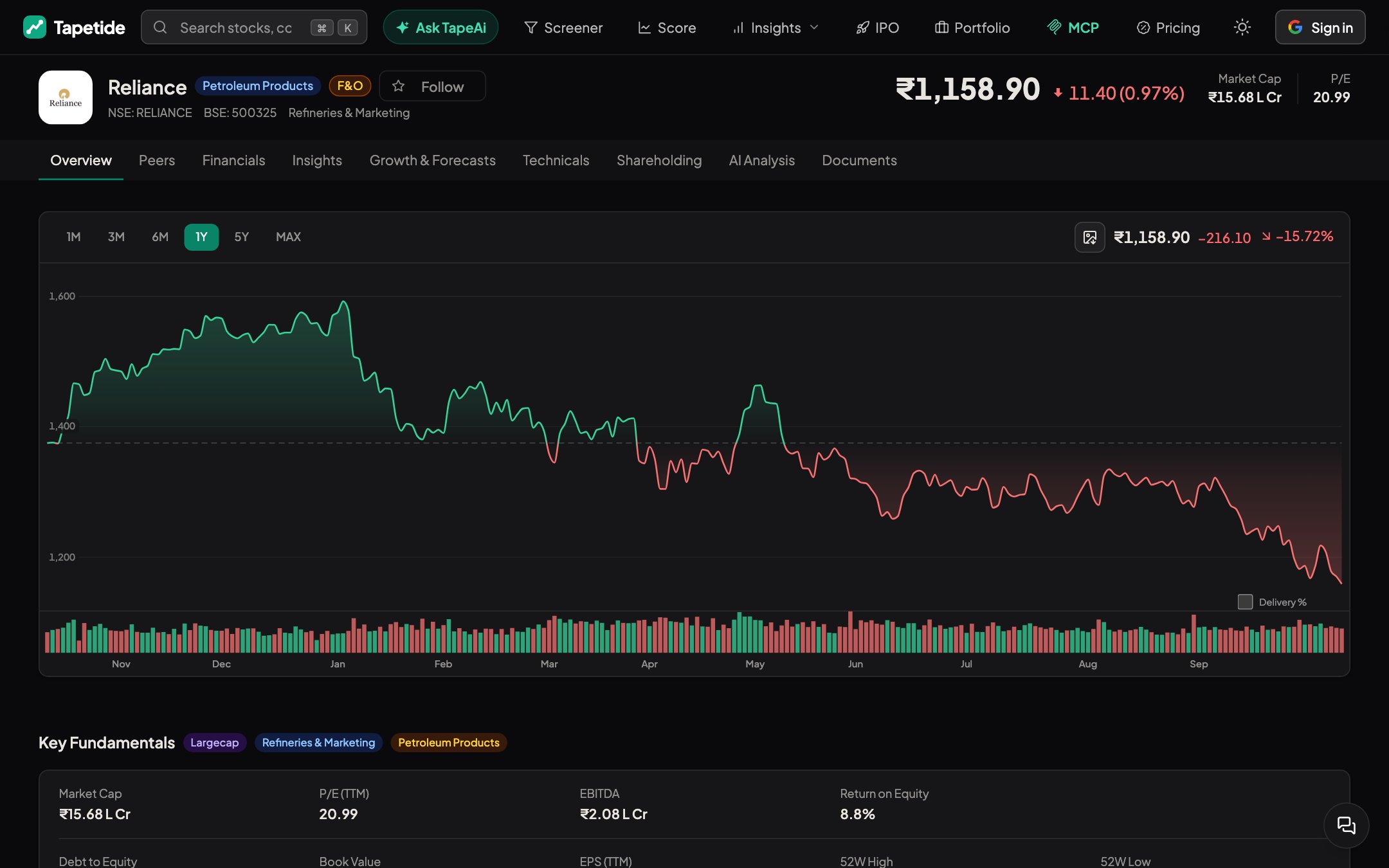Select the 3M chart range
This screenshot has width=1389, height=868.
click(116, 237)
